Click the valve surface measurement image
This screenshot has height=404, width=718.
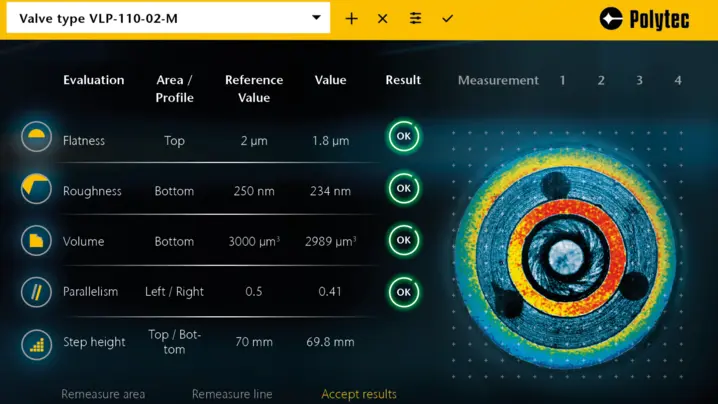point(566,250)
